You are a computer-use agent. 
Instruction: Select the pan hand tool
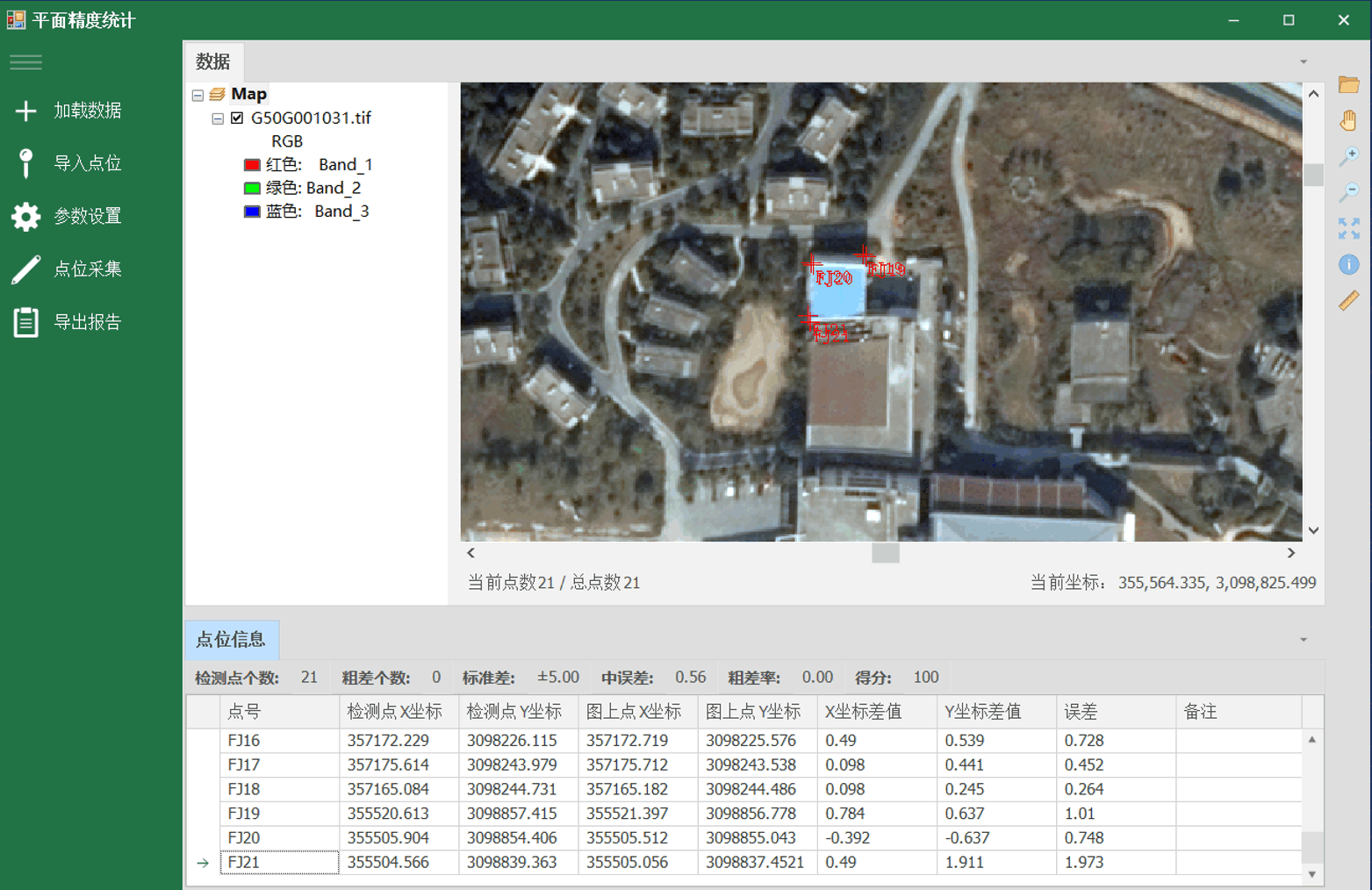tap(1348, 120)
